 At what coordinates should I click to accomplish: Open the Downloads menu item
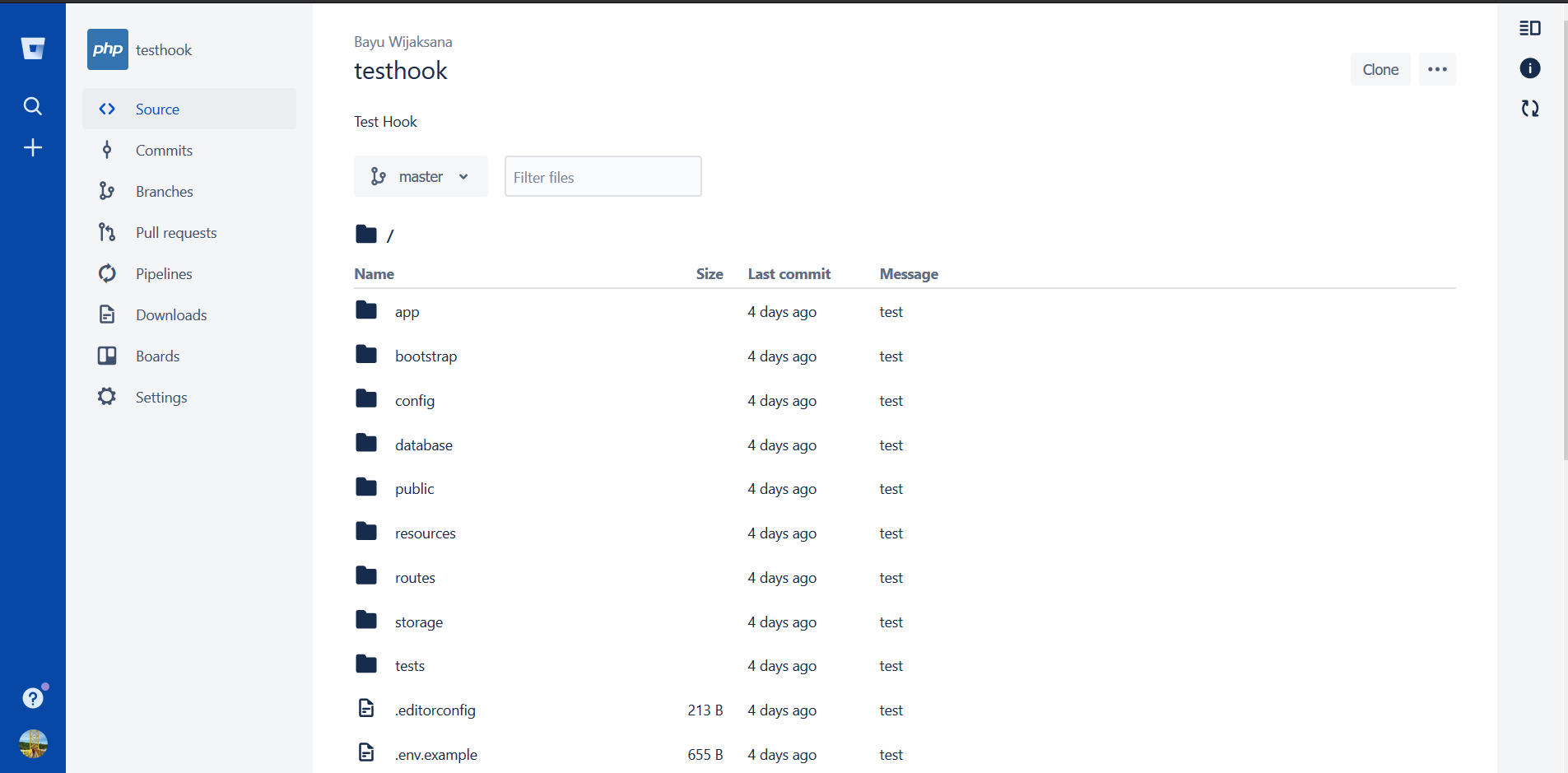(x=189, y=314)
